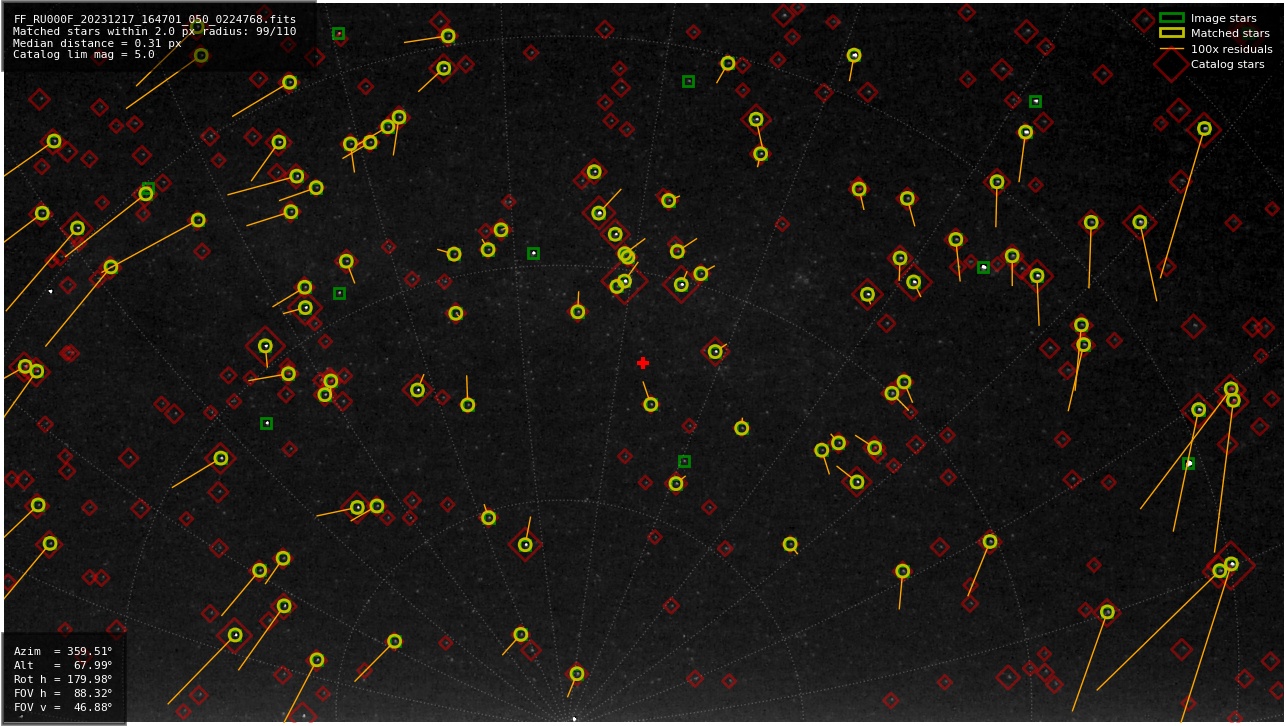
Task: Click the 'Rot h = 179.98°' value
Action: pyautogui.click(x=63, y=679)
